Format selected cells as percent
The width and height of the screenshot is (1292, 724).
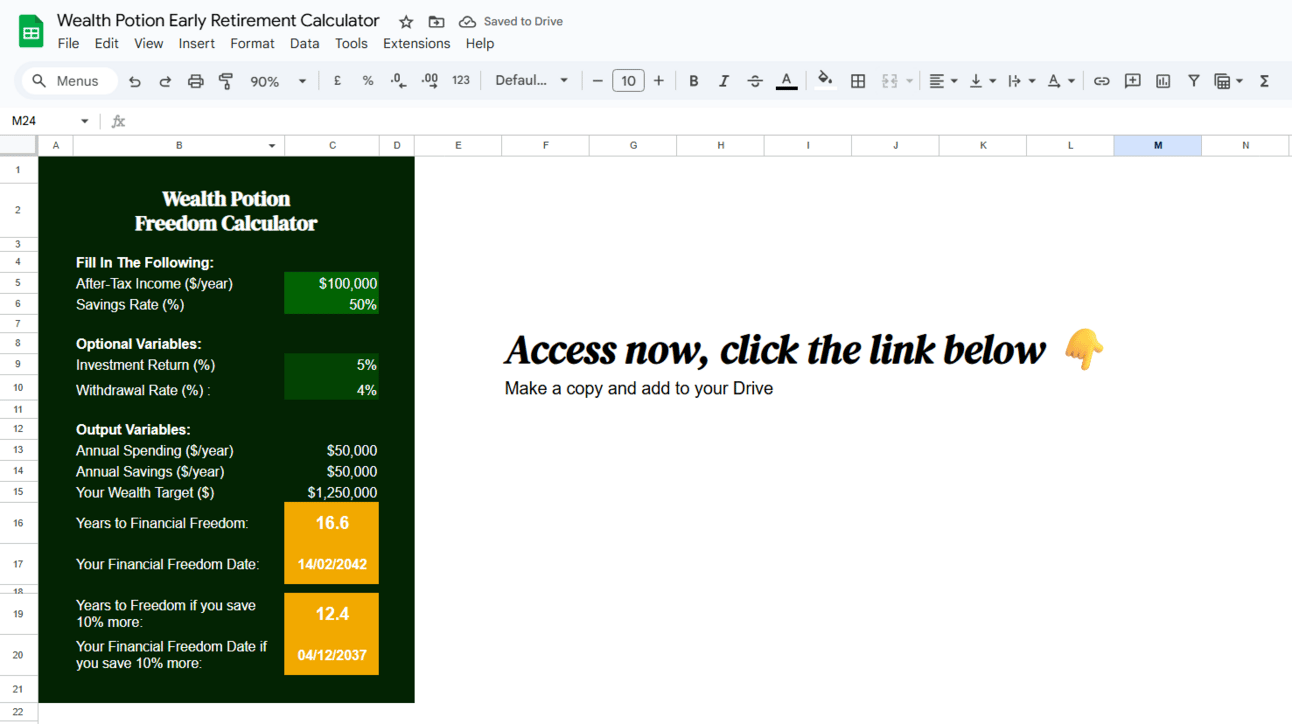tap(368, 81)
